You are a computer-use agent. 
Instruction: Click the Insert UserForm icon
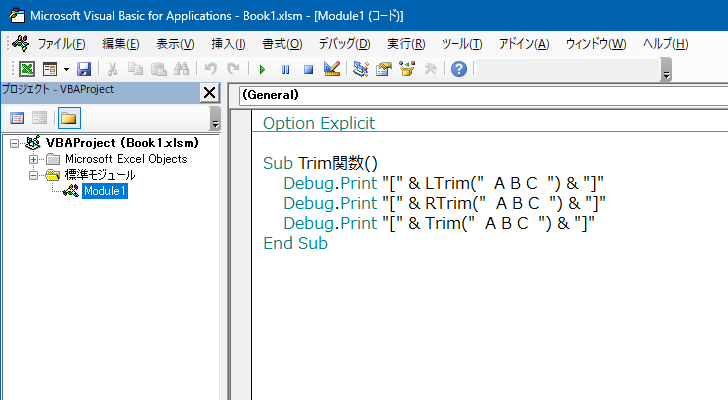[50, 69]
